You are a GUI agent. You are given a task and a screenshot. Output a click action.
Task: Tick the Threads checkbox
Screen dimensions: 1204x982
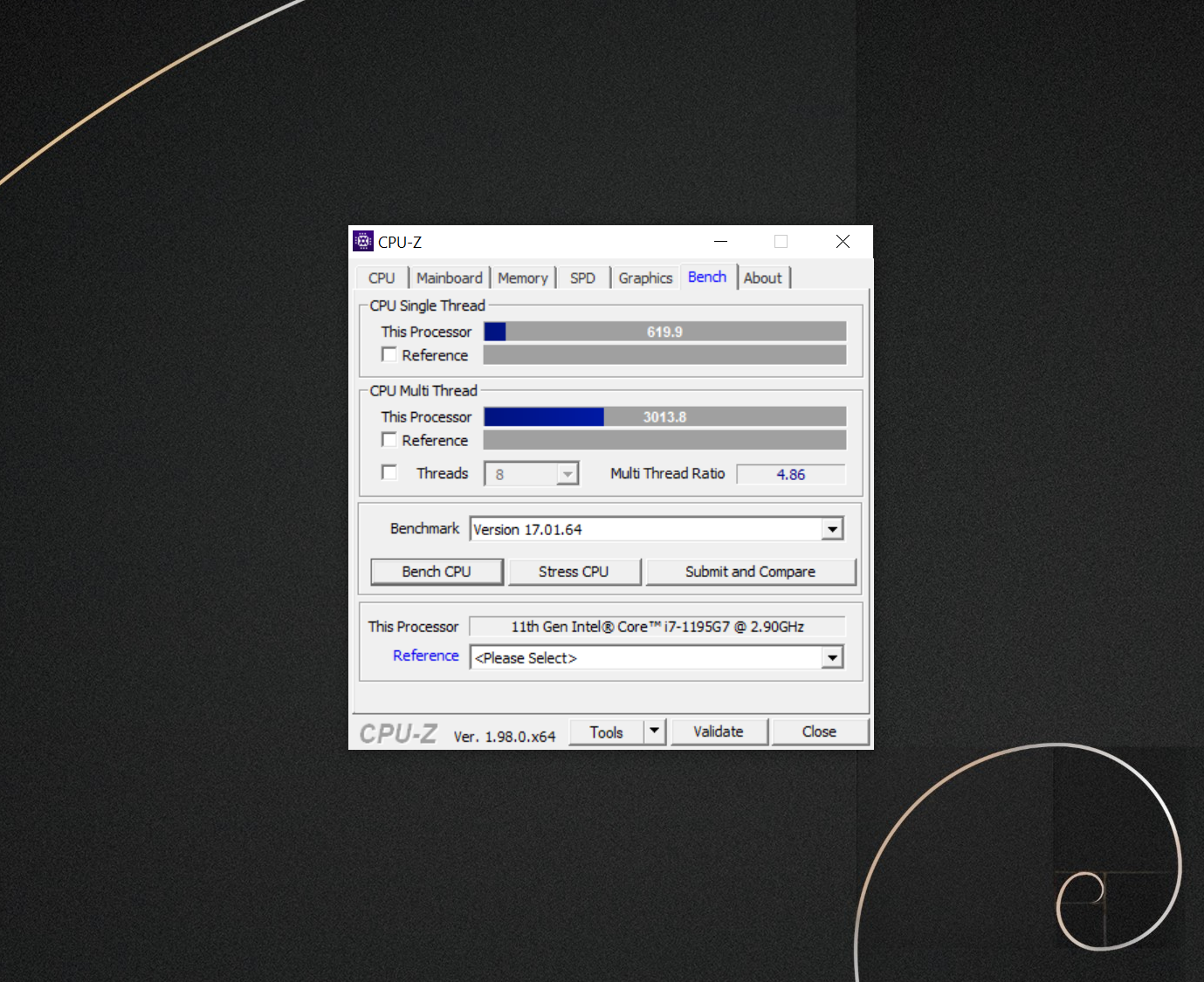(389, 472)
